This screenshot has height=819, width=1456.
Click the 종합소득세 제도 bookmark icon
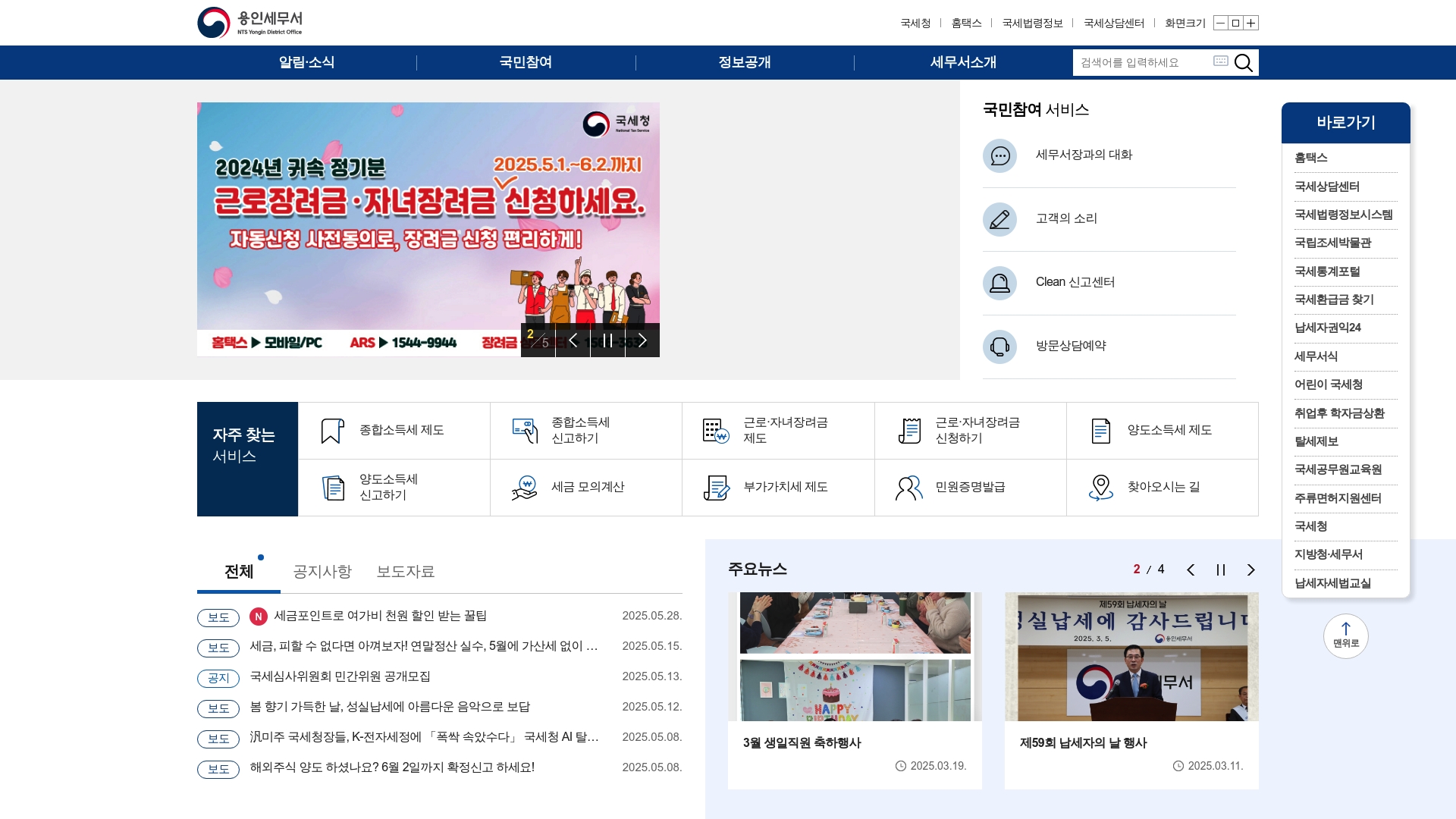[x=332, y=431]
